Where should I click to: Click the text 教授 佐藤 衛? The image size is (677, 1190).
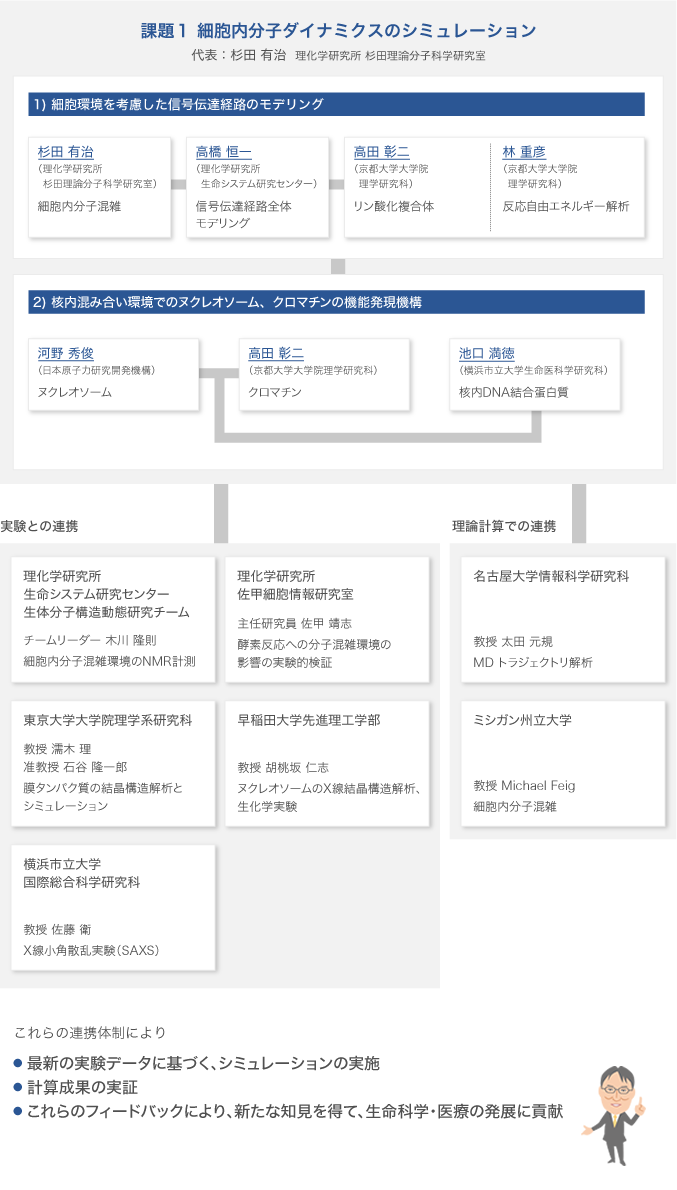click(58, 930)
